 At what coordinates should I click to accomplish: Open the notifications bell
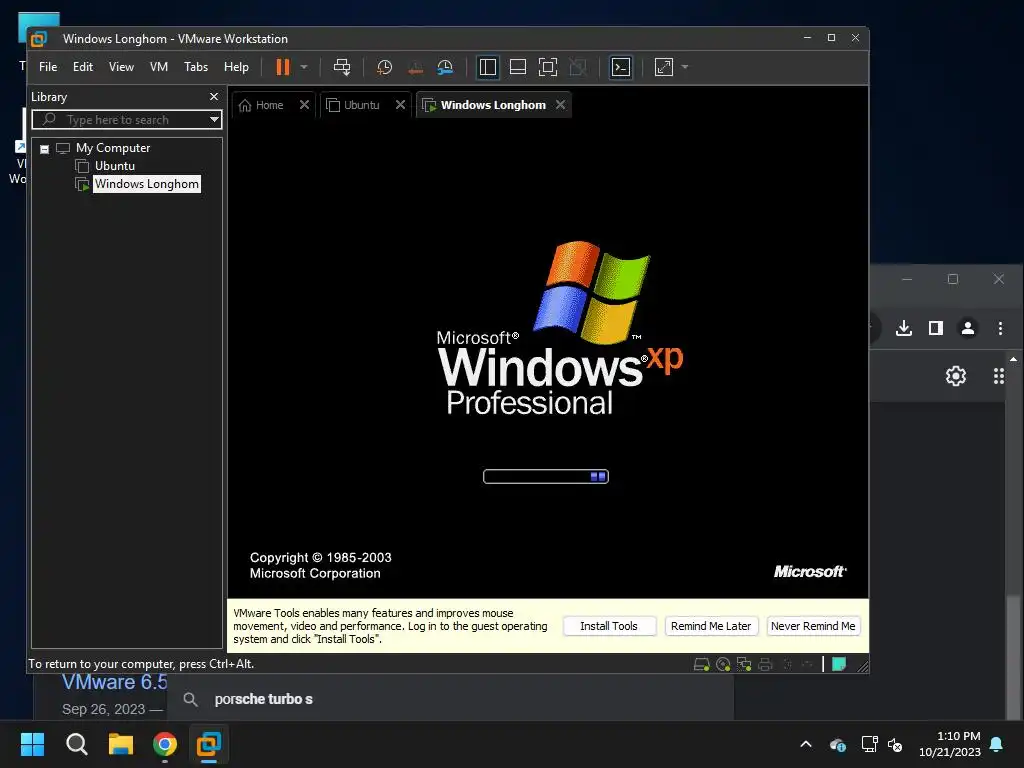[997, 744]
